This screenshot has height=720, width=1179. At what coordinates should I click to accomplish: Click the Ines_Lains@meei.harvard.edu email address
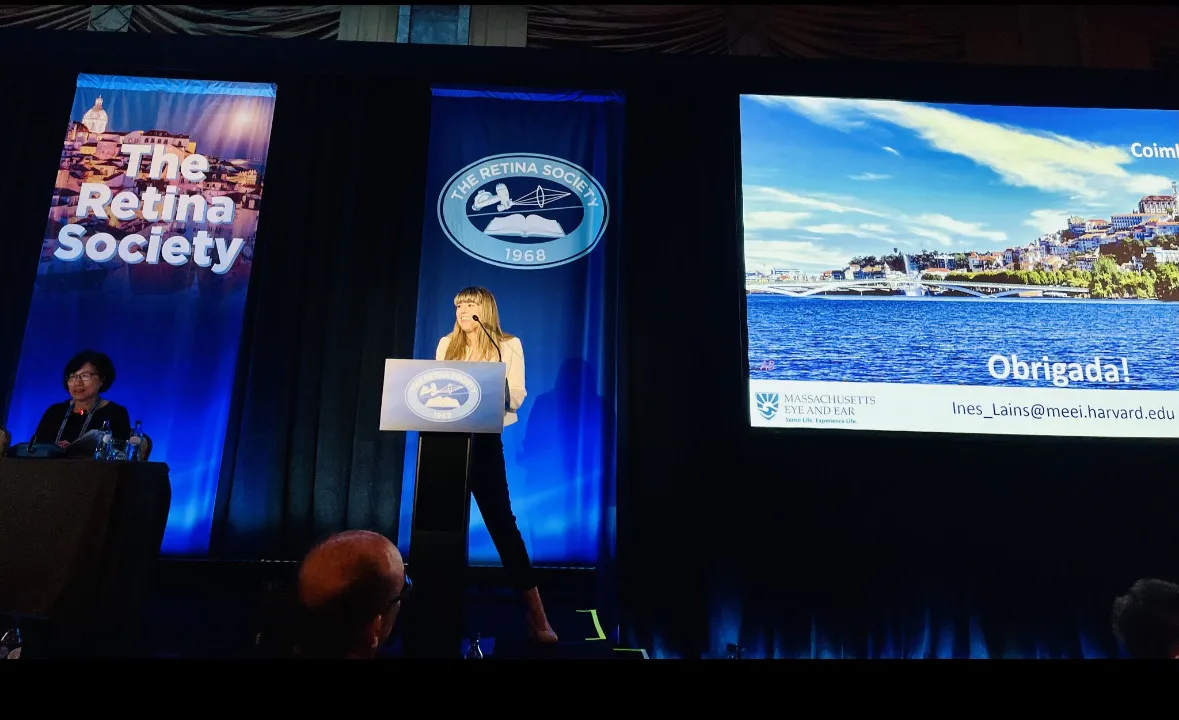(x=1063, y=411)
